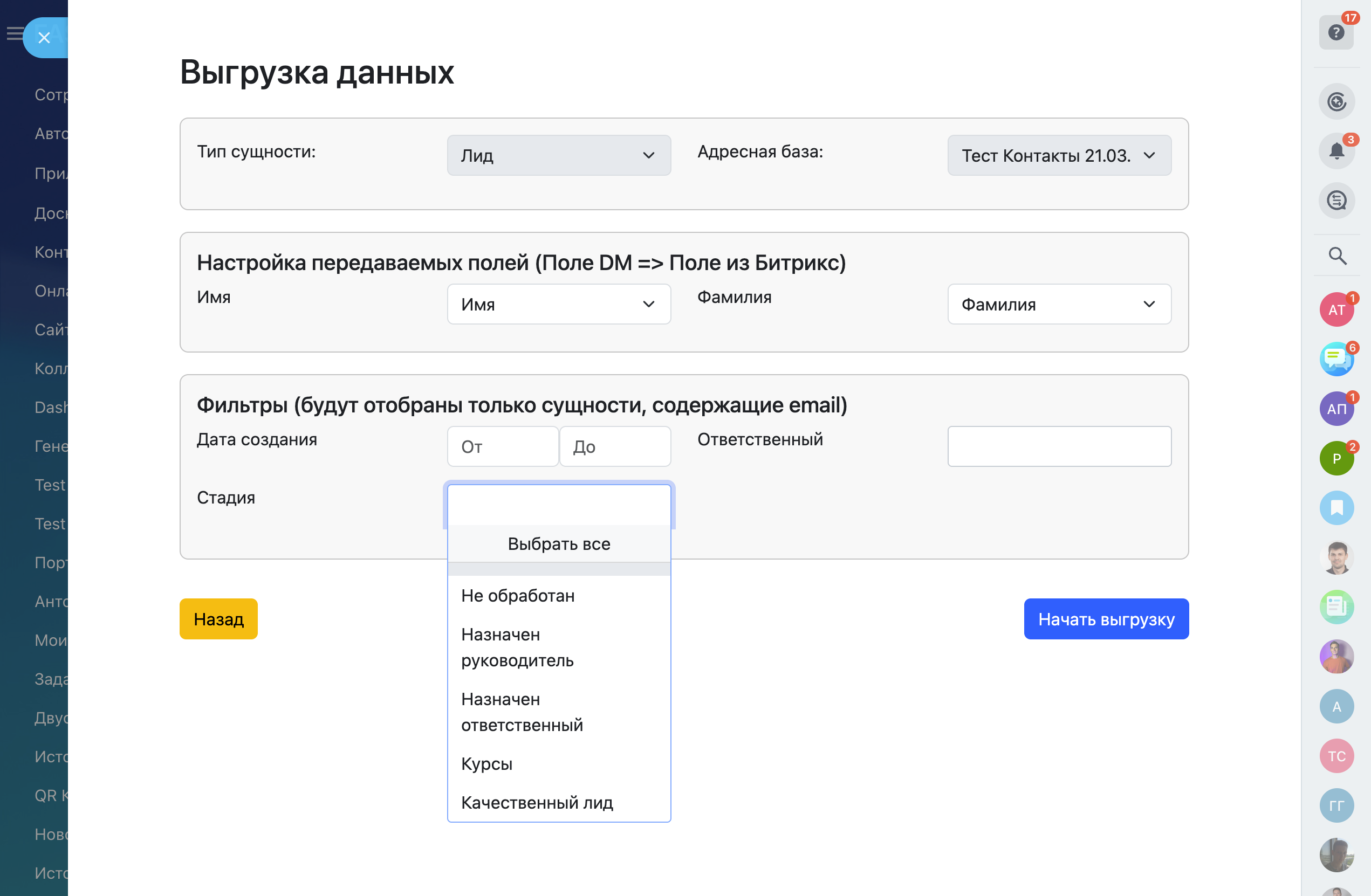
Task: Open the chat bubbles icon with badge 6
Action: point(1336,360)
